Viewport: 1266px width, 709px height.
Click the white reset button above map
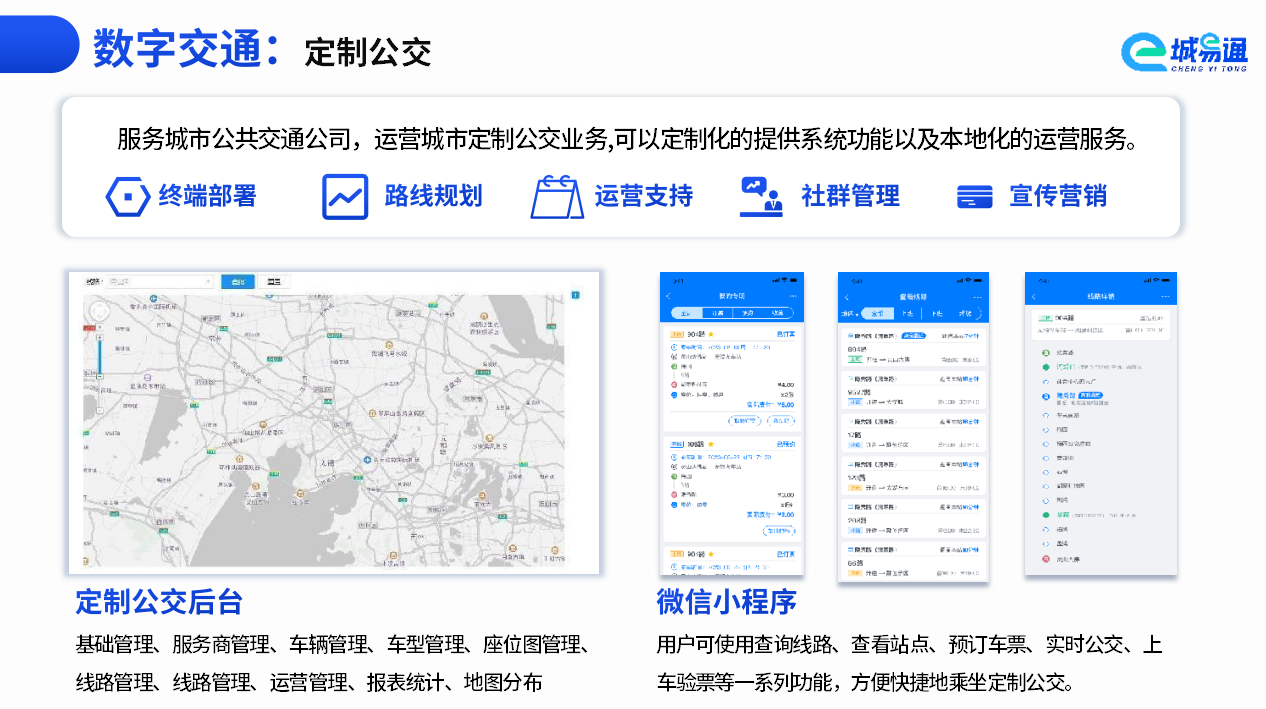(274, 282)
